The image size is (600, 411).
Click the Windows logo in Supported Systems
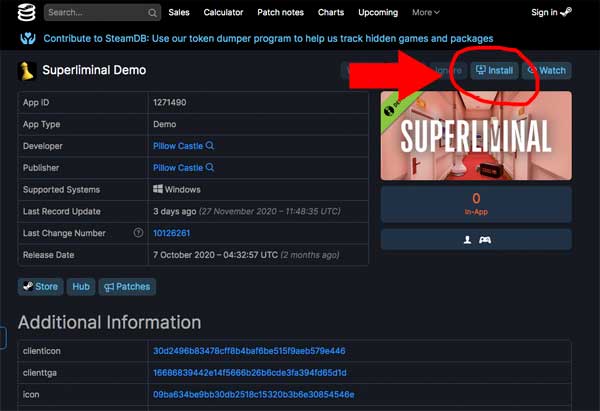coord(158,189)
